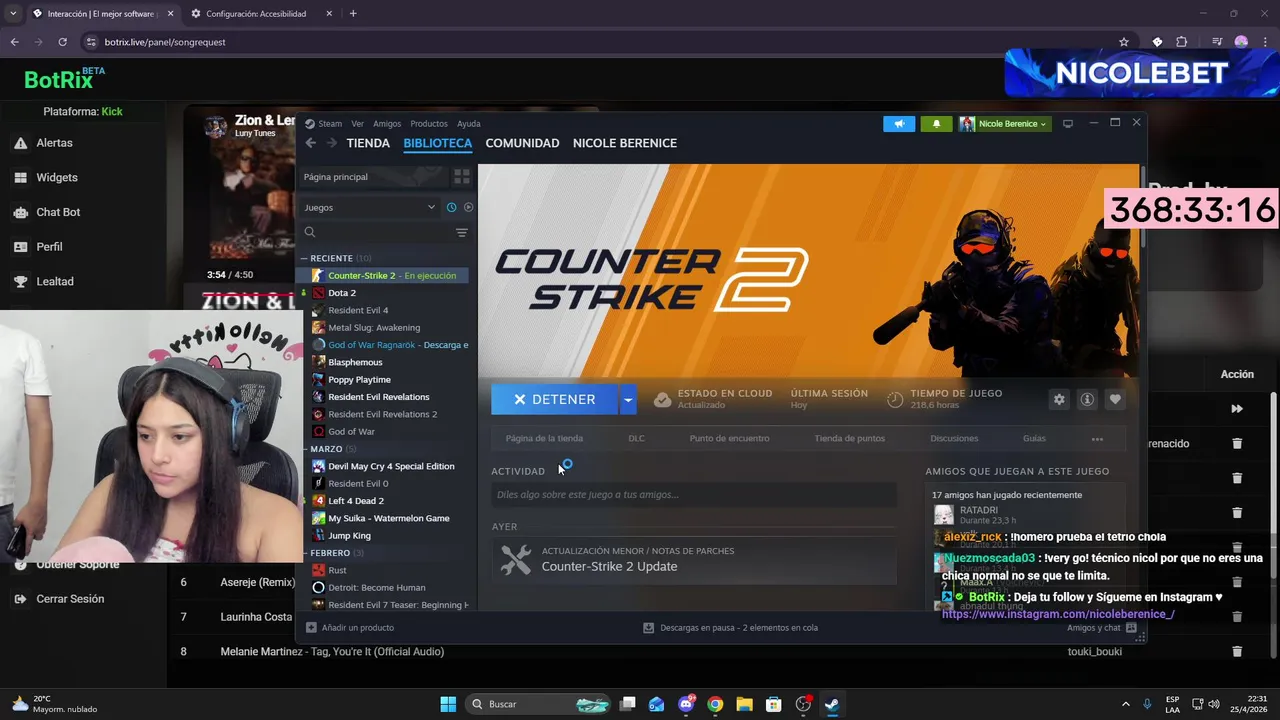This screenshot has height=720, width=1280.
Task: Switch to COMUNIDAD tab
Action: coord(522,143)
